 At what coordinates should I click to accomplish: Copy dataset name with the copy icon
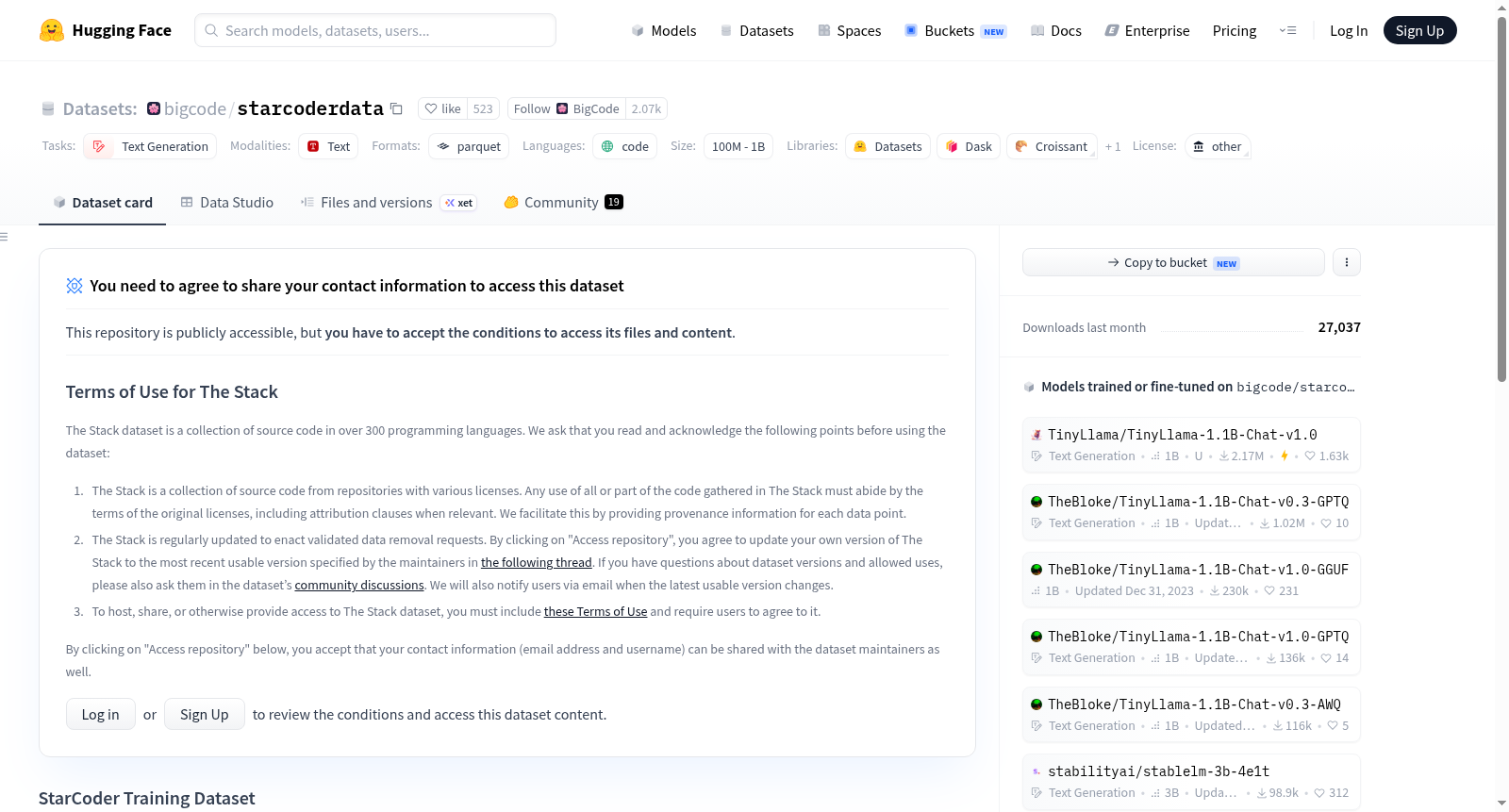pos(397,109)
